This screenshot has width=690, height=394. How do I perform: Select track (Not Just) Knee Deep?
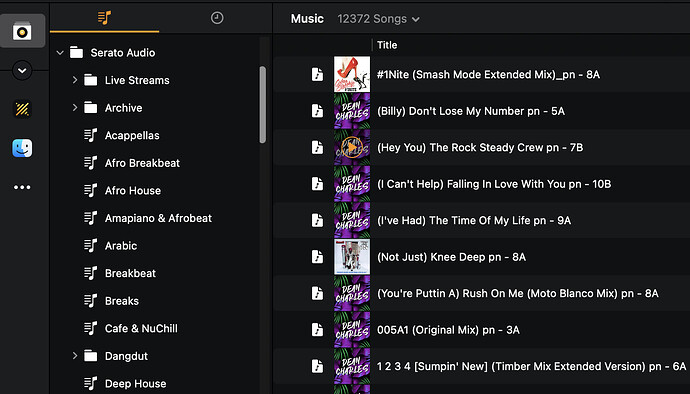click(451, 257)
